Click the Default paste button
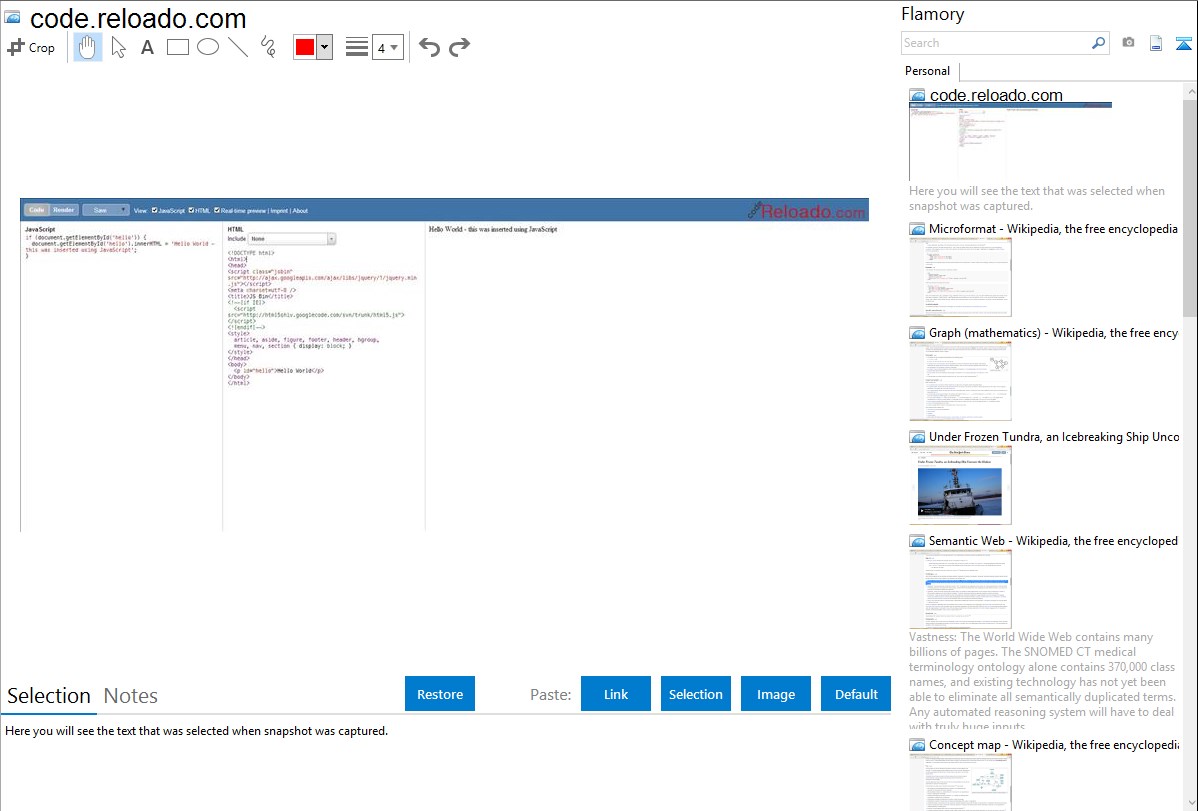Image resolution: width=1198 pixels, height=811 pixels. pyautogui.click(x=856, y=694)
